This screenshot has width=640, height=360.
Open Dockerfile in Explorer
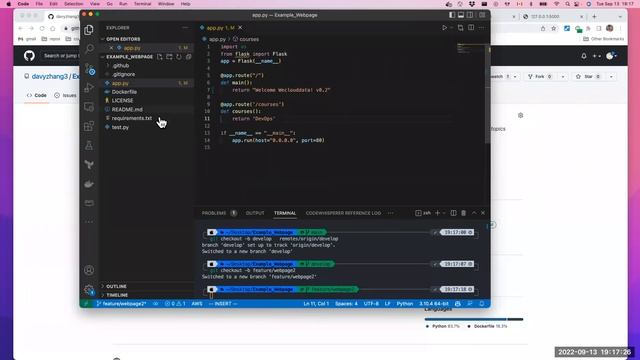coord(124,92)
